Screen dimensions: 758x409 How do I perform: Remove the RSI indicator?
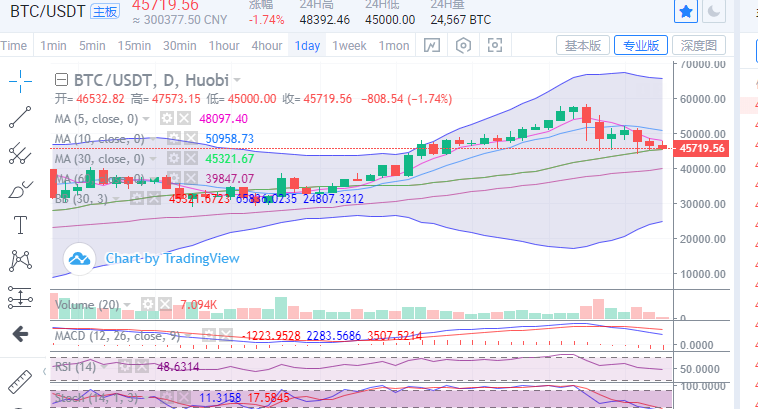point(142,366)
